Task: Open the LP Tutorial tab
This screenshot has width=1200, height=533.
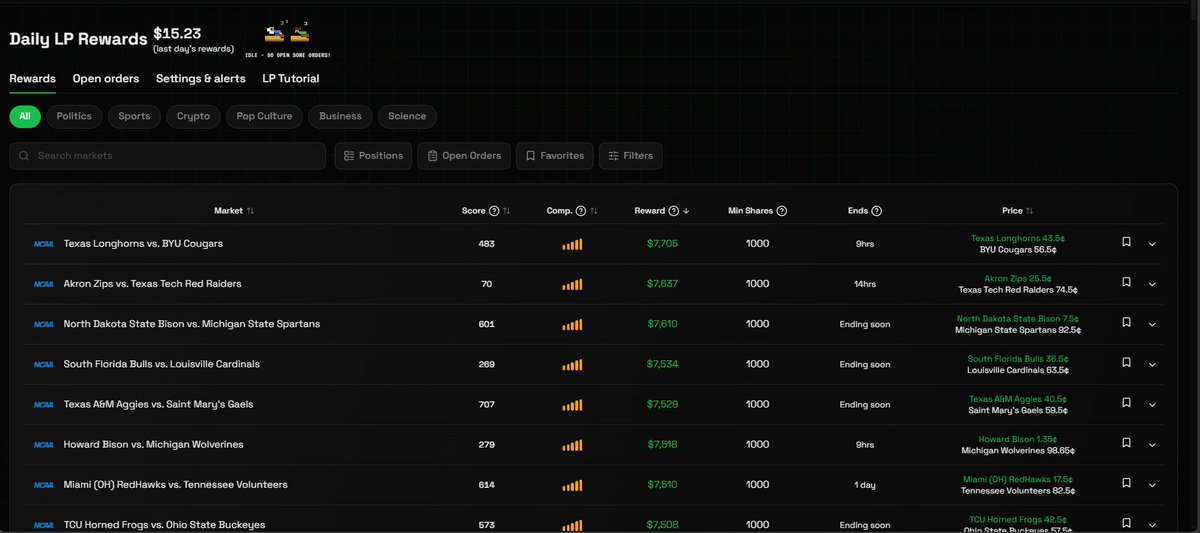Action: pyautogui.click(x=291, y=78)
